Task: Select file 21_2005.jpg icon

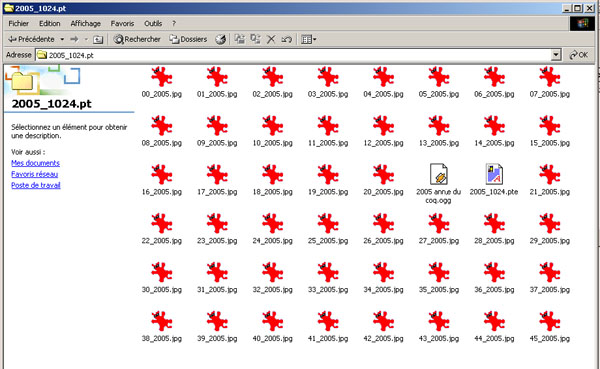Action: point(550,174)
